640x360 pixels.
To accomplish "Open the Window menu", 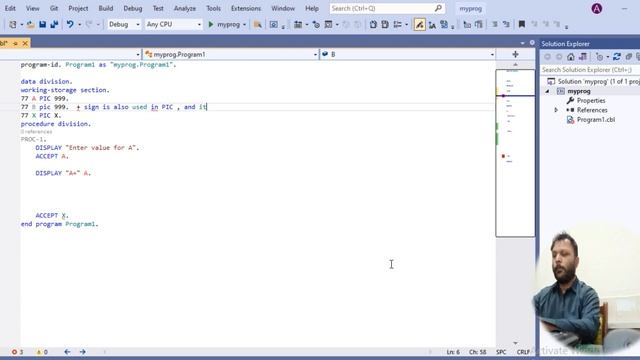I will coord(283,8).
